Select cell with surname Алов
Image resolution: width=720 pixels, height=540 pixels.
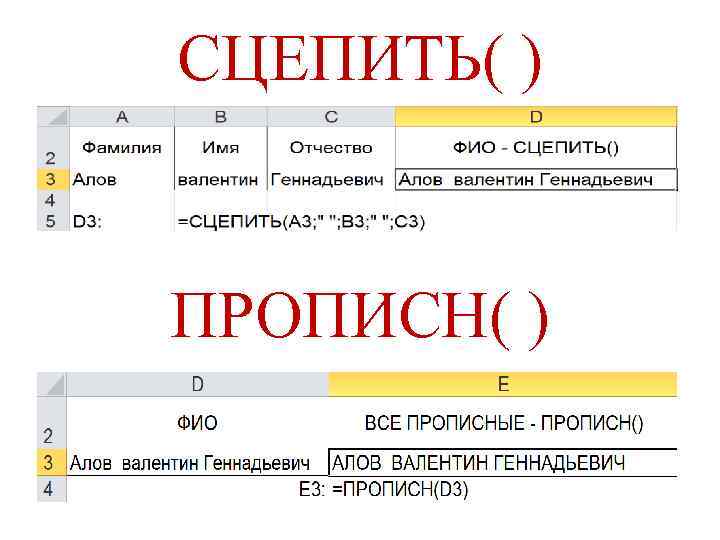(x=122, y=180)
